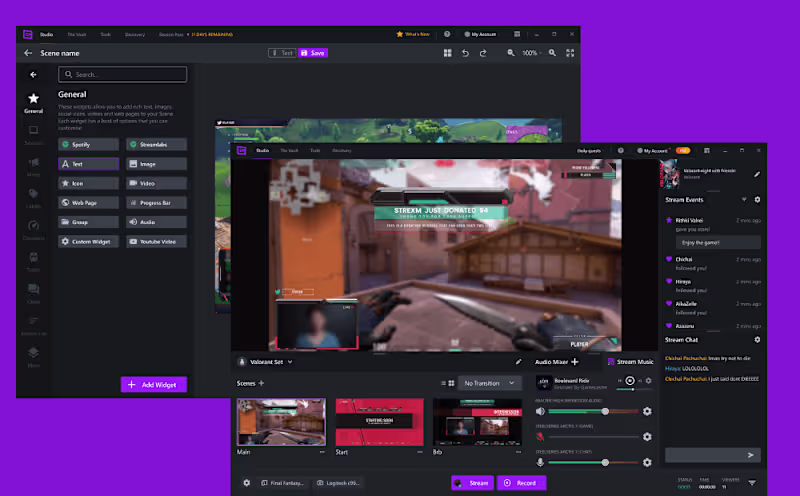Add new scene with Scenes plus
This screenshot has height=496, width=800.
pyautogui.click(x=261, y=383)
